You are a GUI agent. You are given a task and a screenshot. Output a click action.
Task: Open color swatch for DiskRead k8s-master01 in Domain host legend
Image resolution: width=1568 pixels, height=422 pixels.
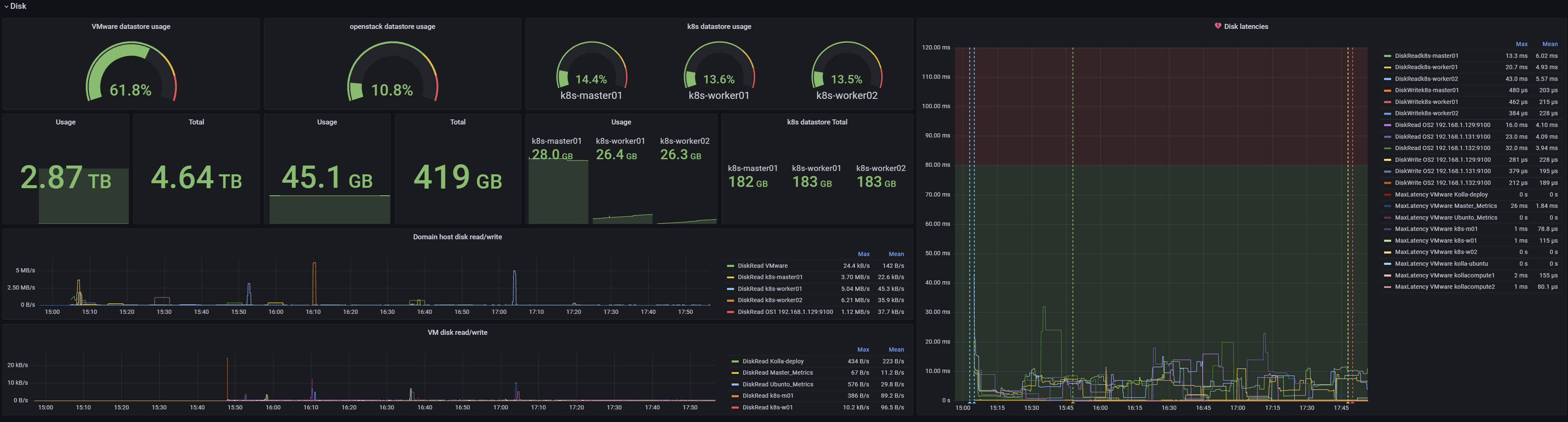coord(730,277)
